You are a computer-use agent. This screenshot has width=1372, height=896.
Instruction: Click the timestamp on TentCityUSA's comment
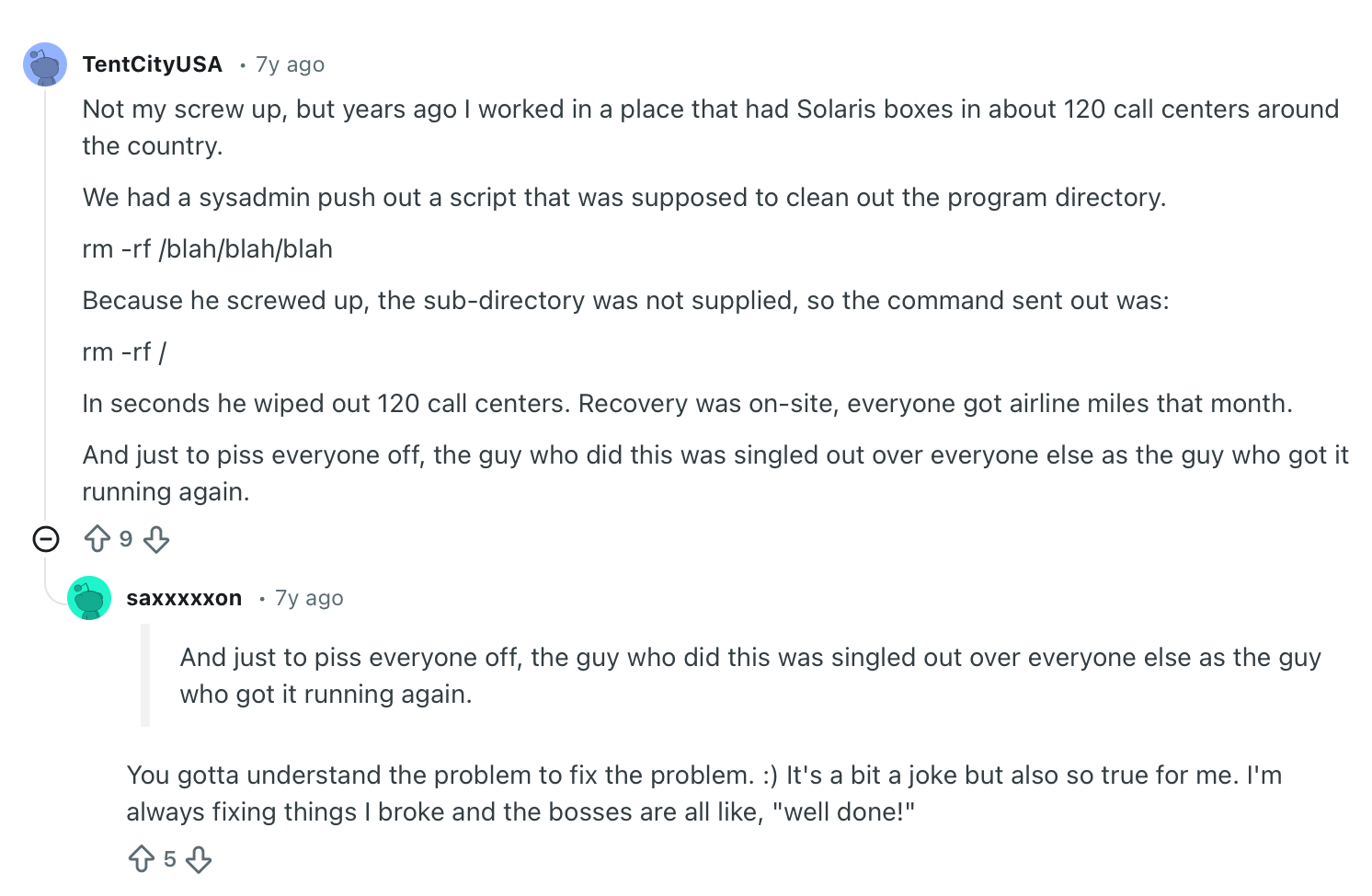coord(290,64)
